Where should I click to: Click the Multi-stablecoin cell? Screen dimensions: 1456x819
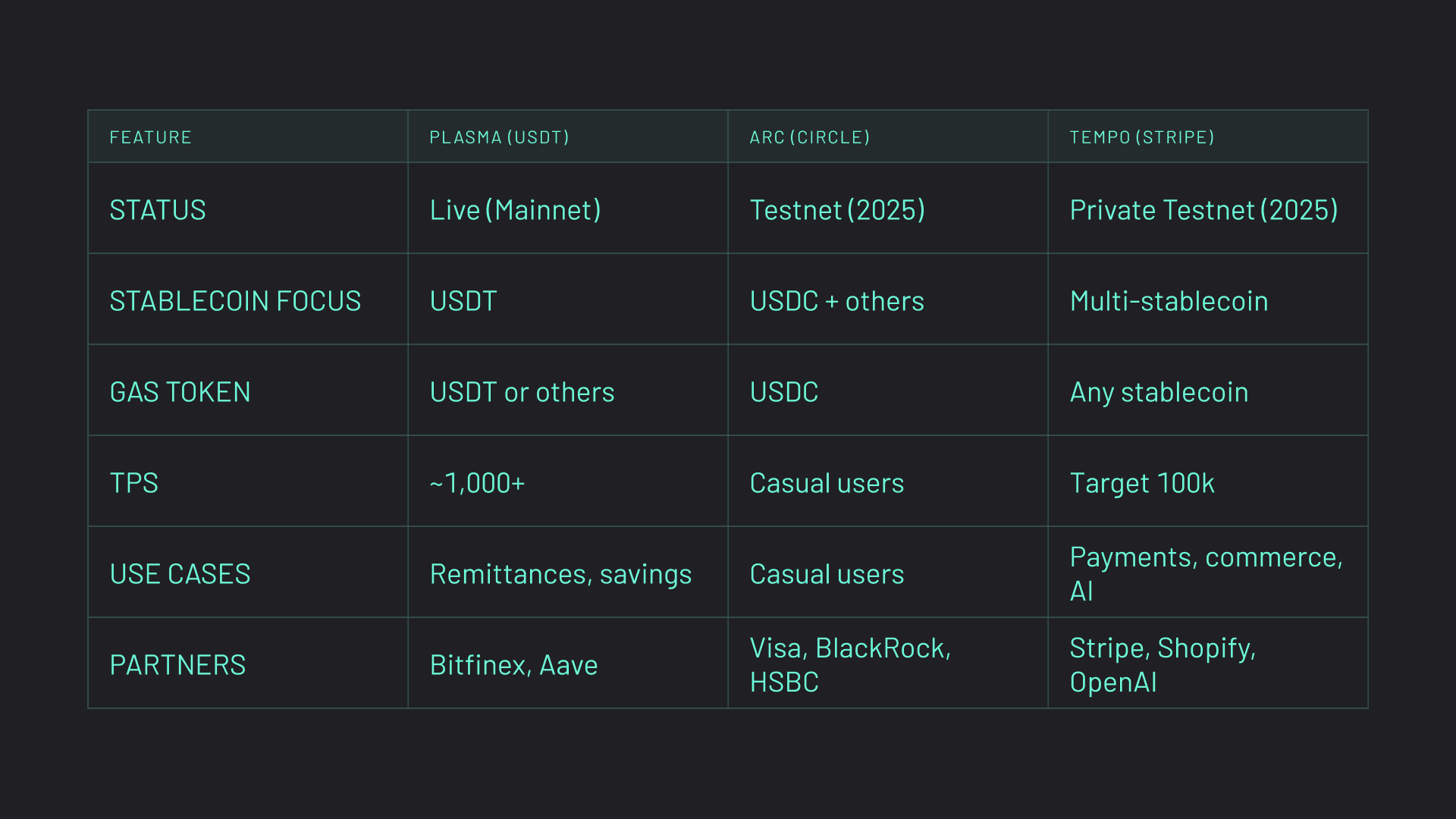pyautogui.click(x=1169, y=301)
